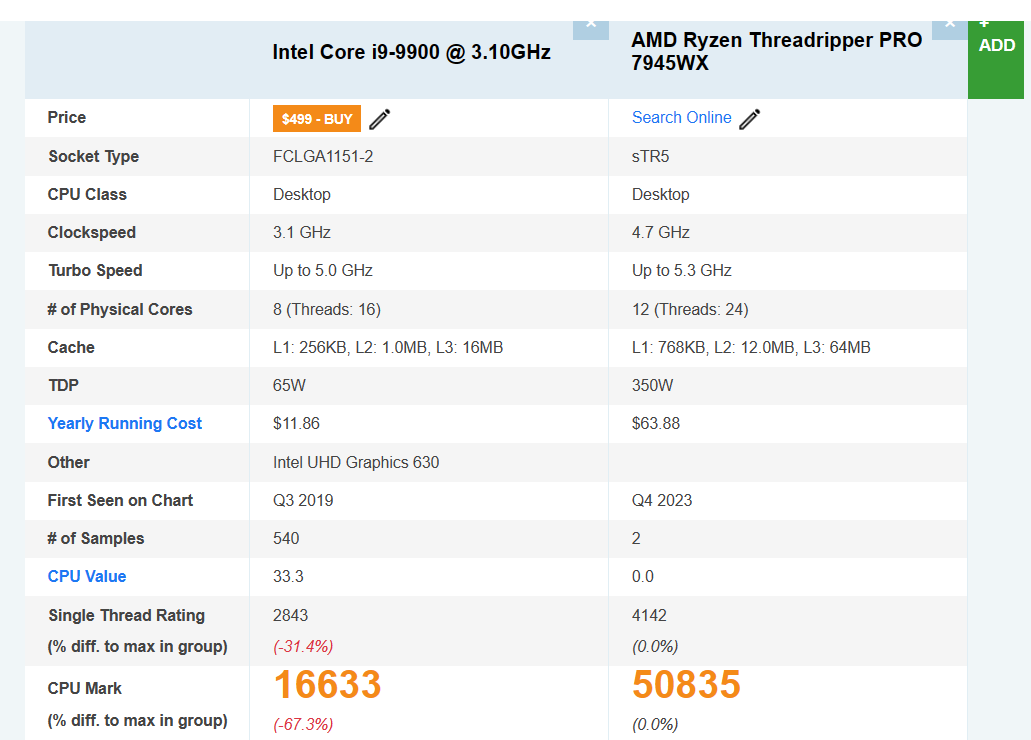Remove the AMD Threadripper PRO 7945WX column
Image resolution: width=1031 pixels, height=740 pixels.
tap(949, 26)
